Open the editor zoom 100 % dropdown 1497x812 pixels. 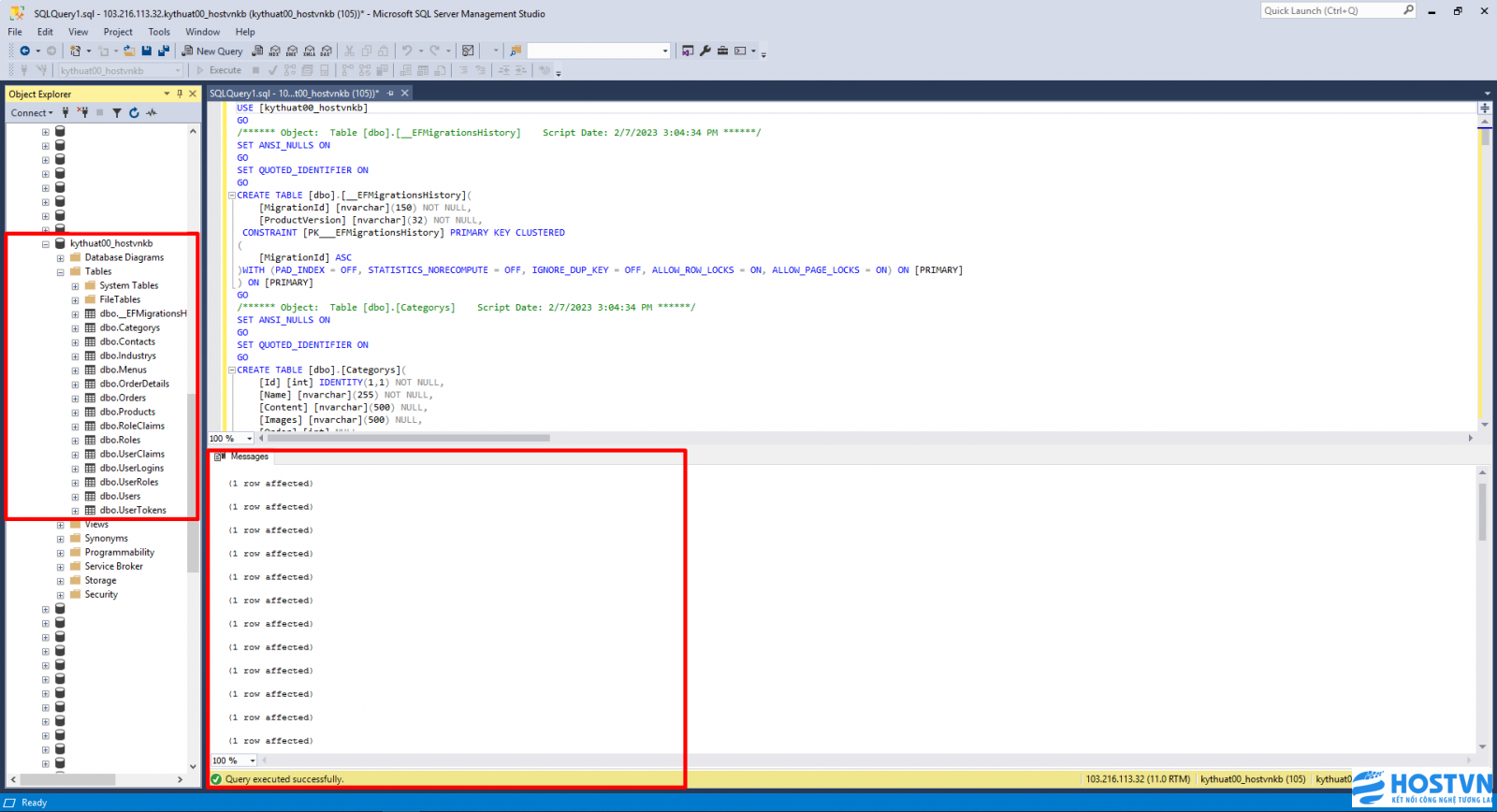click(249, 439)
